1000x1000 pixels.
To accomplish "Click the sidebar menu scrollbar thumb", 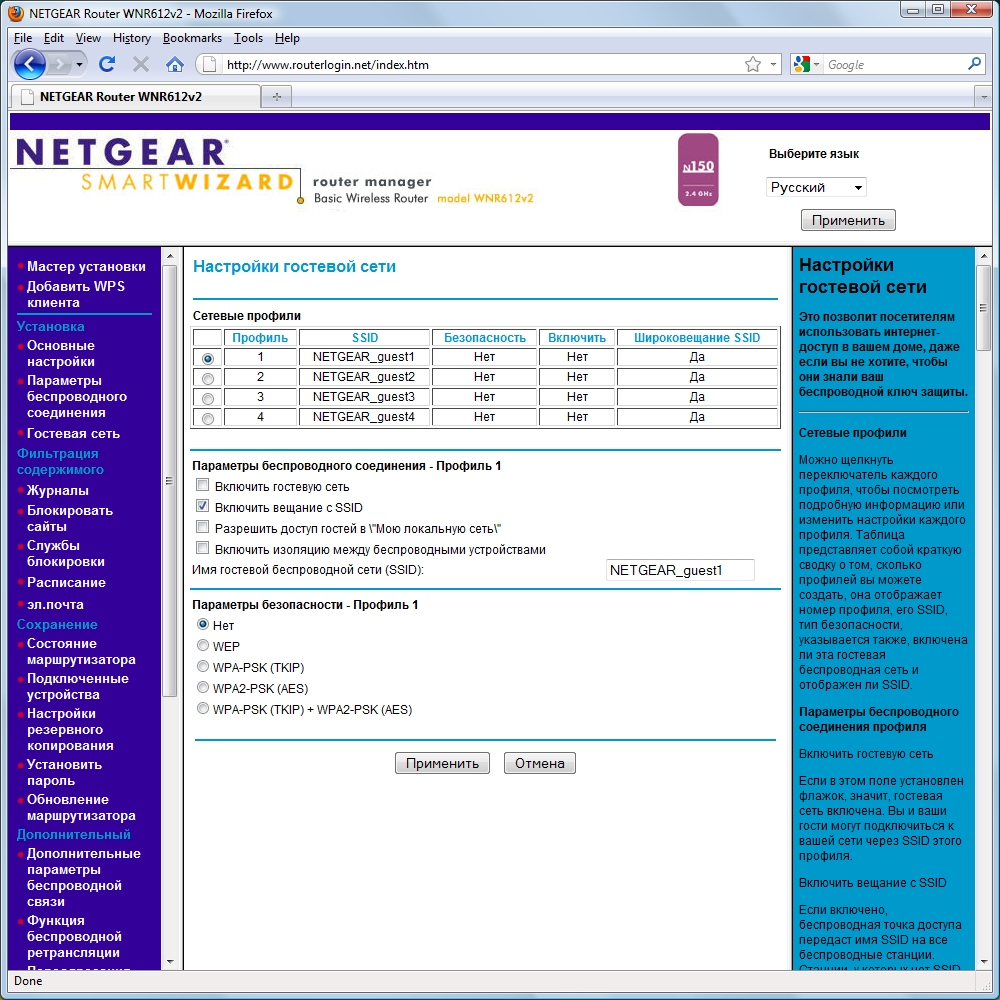I will click(x=169, y=481).
